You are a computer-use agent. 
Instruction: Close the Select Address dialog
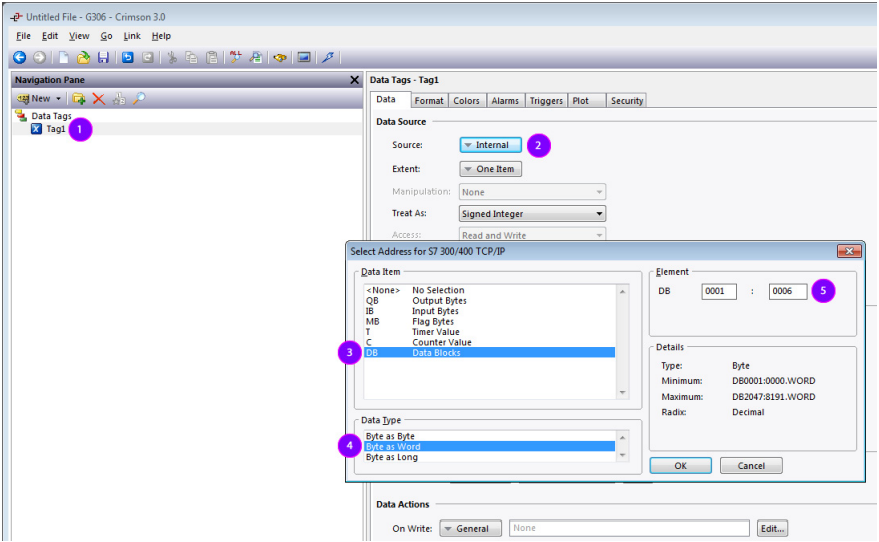click(x=849, y=251)
